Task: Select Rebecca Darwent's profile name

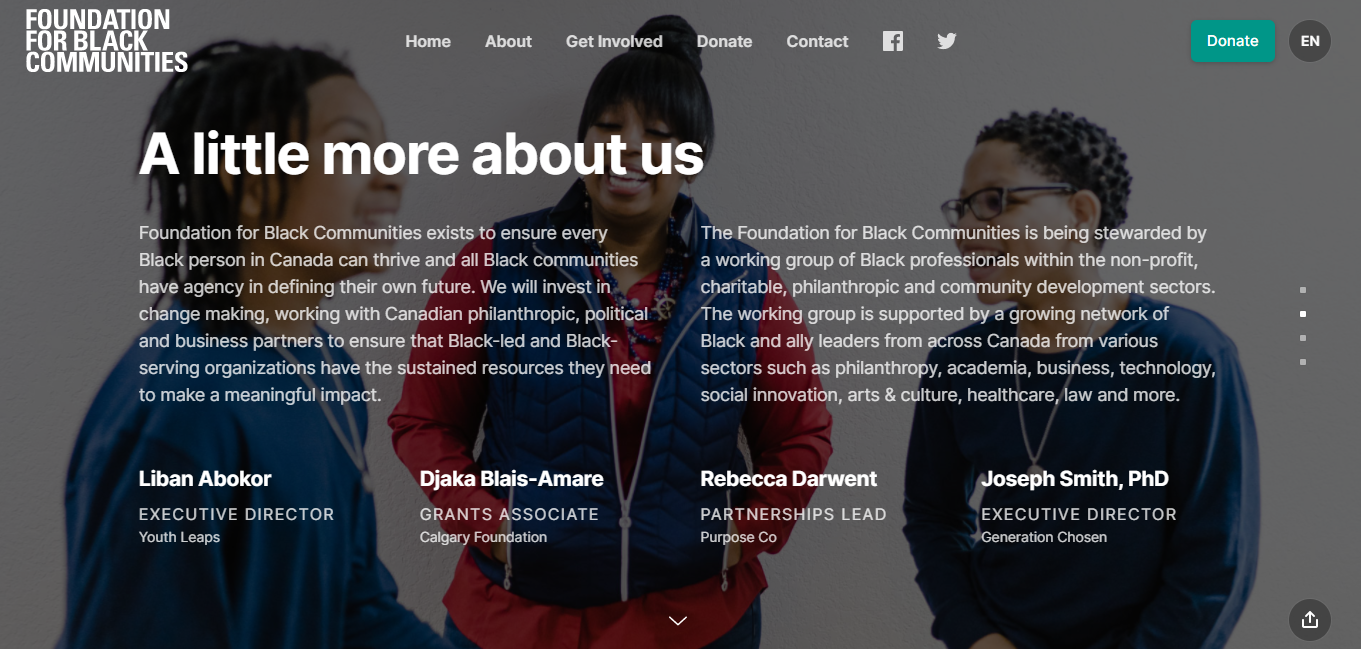Action: (x=788, y=479)
